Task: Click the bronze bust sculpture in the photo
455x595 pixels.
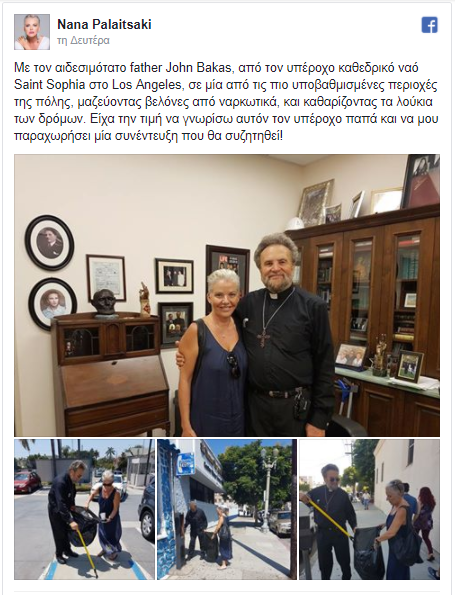Action: pyautogui.click(x=104, y=302)
